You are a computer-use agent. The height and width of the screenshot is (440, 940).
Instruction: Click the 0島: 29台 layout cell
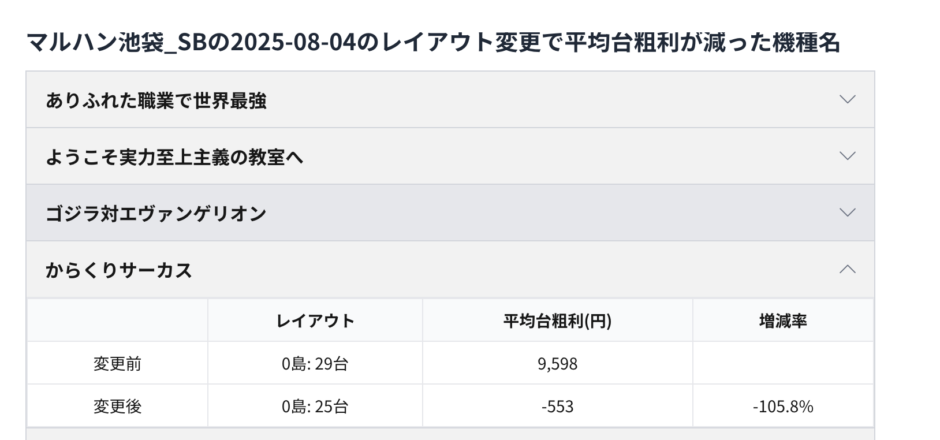coord(315,364)
